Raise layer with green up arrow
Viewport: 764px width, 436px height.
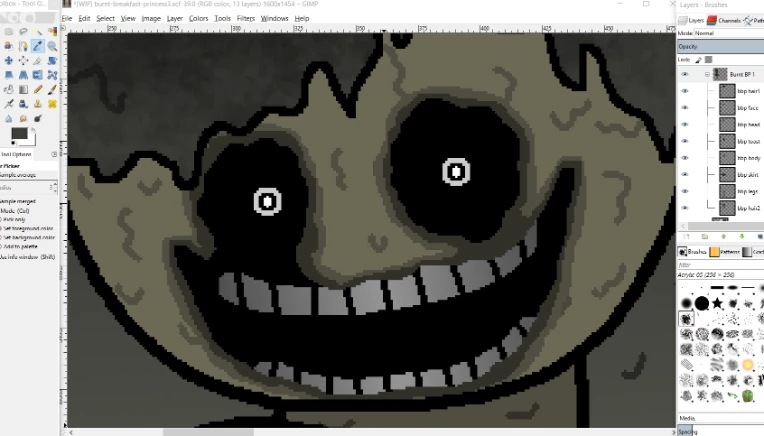pyautogui.click(x=723, y=237)
